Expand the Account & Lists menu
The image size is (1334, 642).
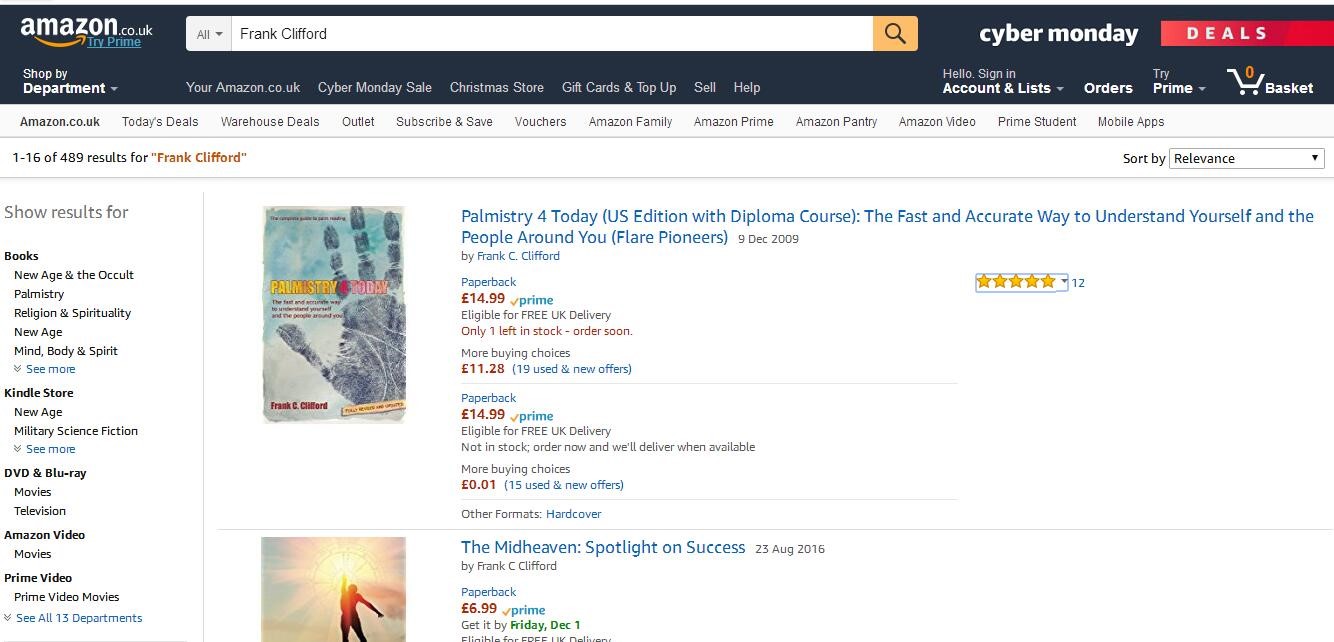(x=1003, y=81)
